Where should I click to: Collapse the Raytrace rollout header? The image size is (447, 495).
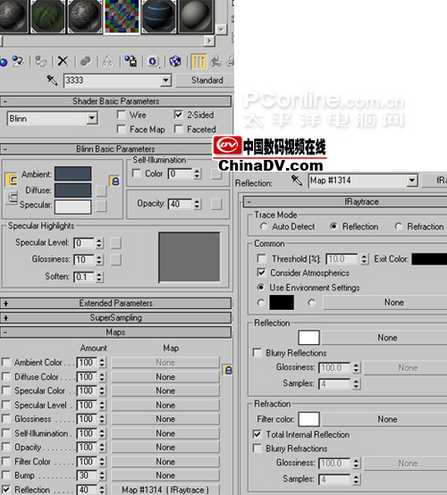pos(345,202)
